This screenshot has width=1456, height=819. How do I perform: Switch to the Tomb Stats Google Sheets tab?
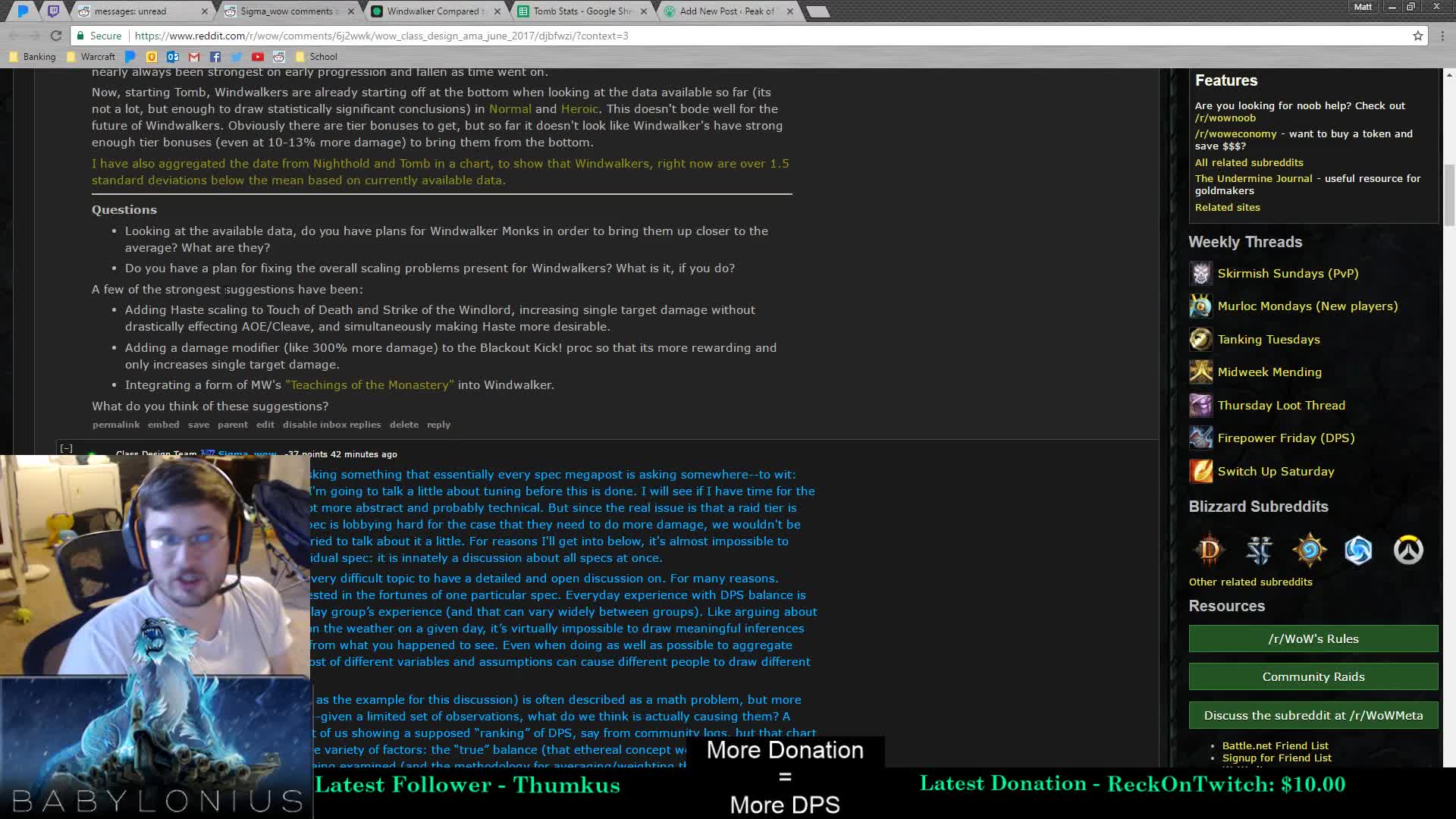point(581,11)
